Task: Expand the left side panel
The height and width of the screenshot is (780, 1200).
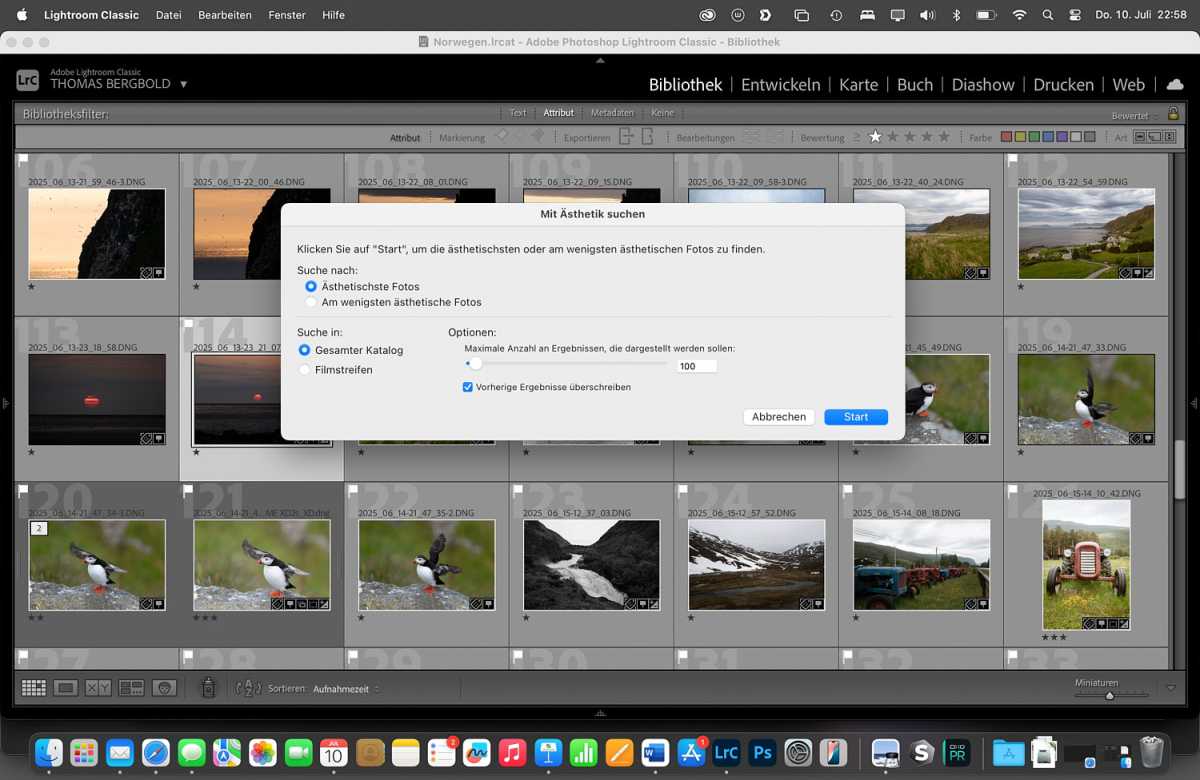Action: pos(5,403)
